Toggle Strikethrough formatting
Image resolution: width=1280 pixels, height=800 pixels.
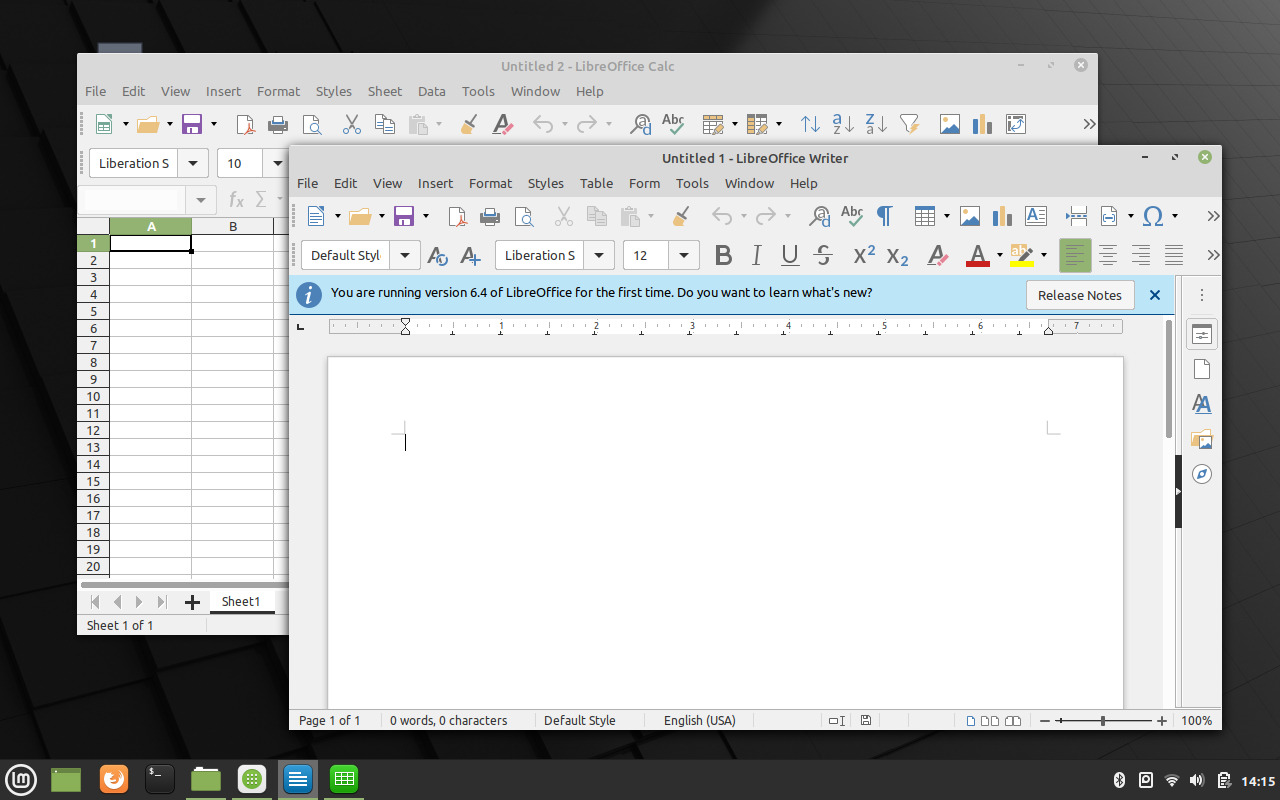823,256
